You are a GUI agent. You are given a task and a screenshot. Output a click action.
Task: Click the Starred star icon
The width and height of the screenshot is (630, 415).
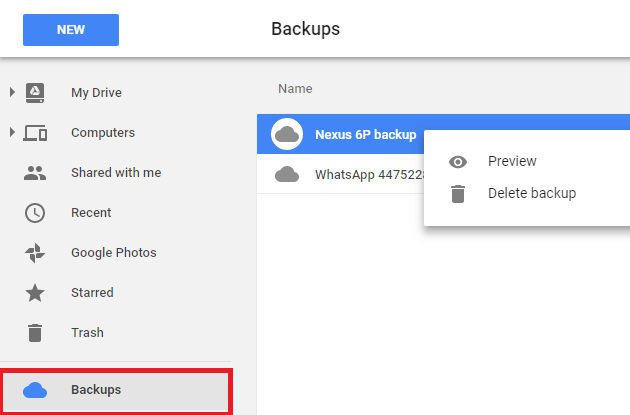(35, 292)
